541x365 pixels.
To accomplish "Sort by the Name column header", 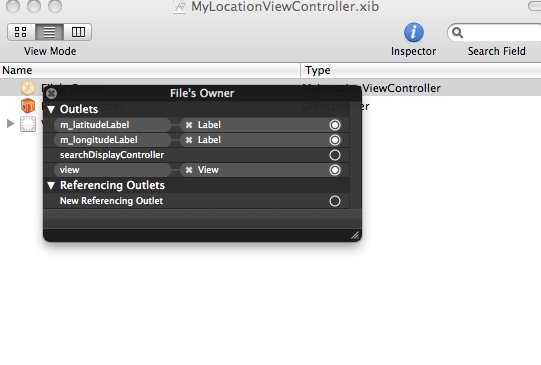I will point(150,70).
